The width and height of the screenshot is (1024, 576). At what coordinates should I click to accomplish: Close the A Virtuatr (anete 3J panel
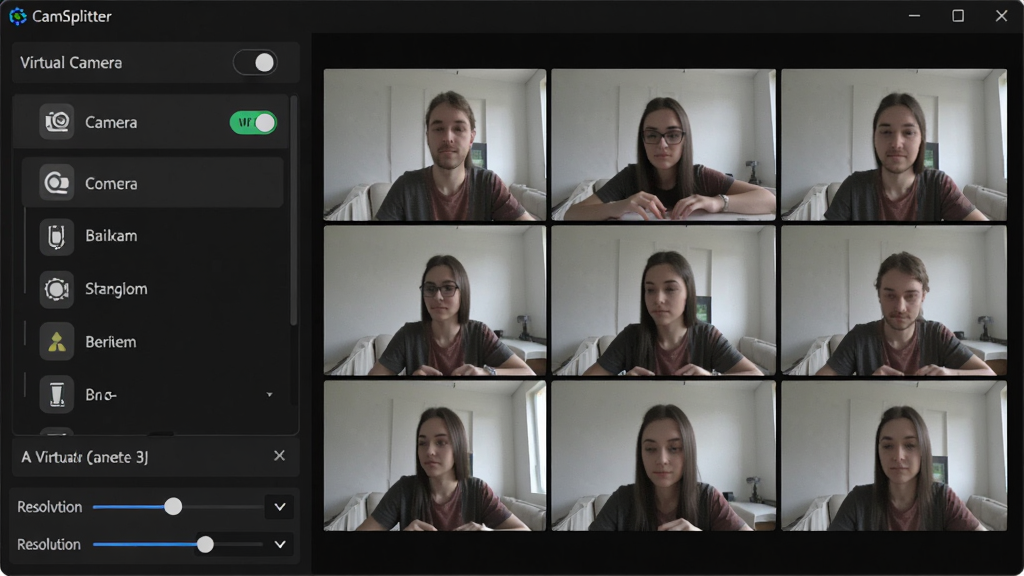pos(280,456)
